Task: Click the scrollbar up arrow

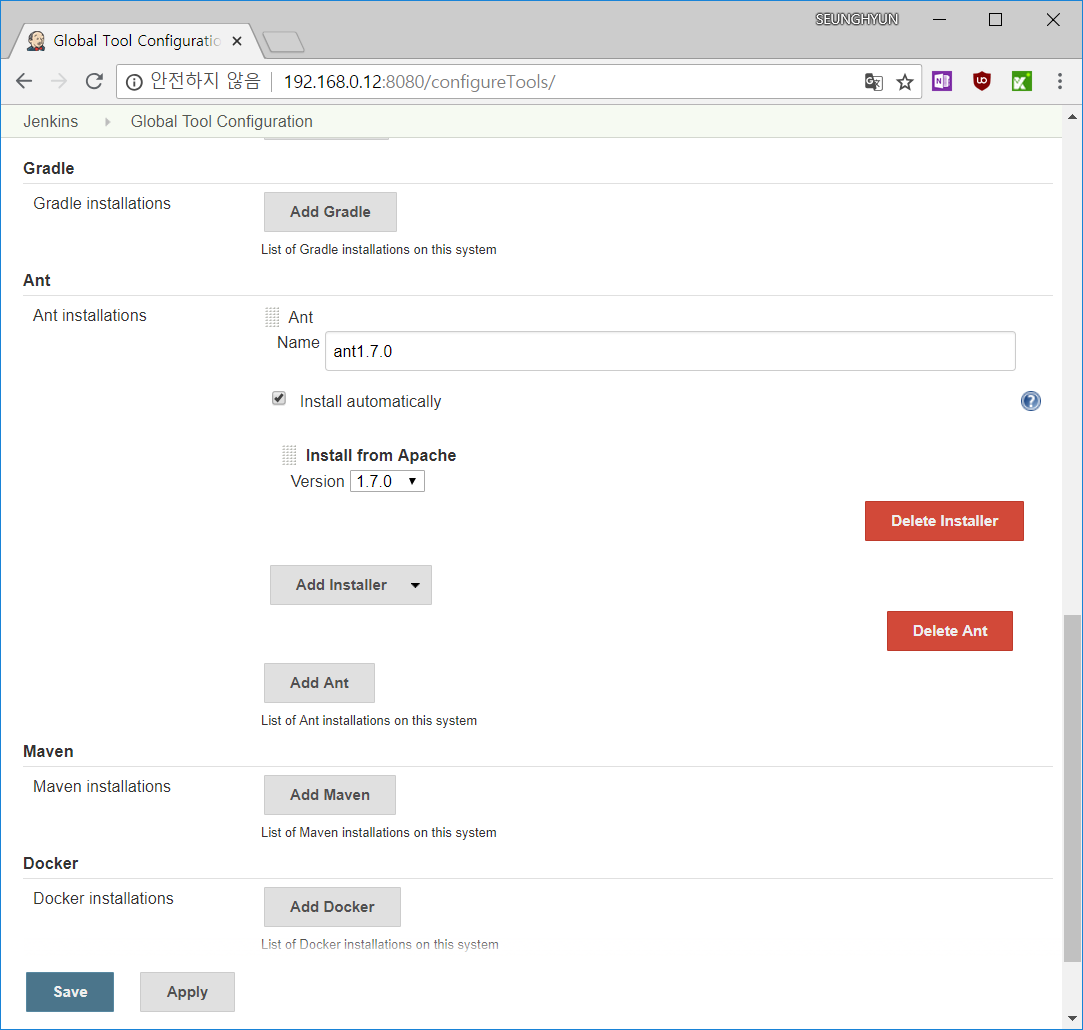Action: tap(1072, 116)
